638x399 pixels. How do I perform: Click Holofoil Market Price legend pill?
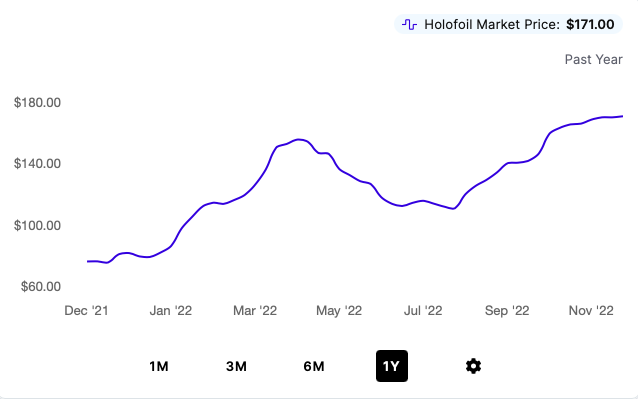508,24
